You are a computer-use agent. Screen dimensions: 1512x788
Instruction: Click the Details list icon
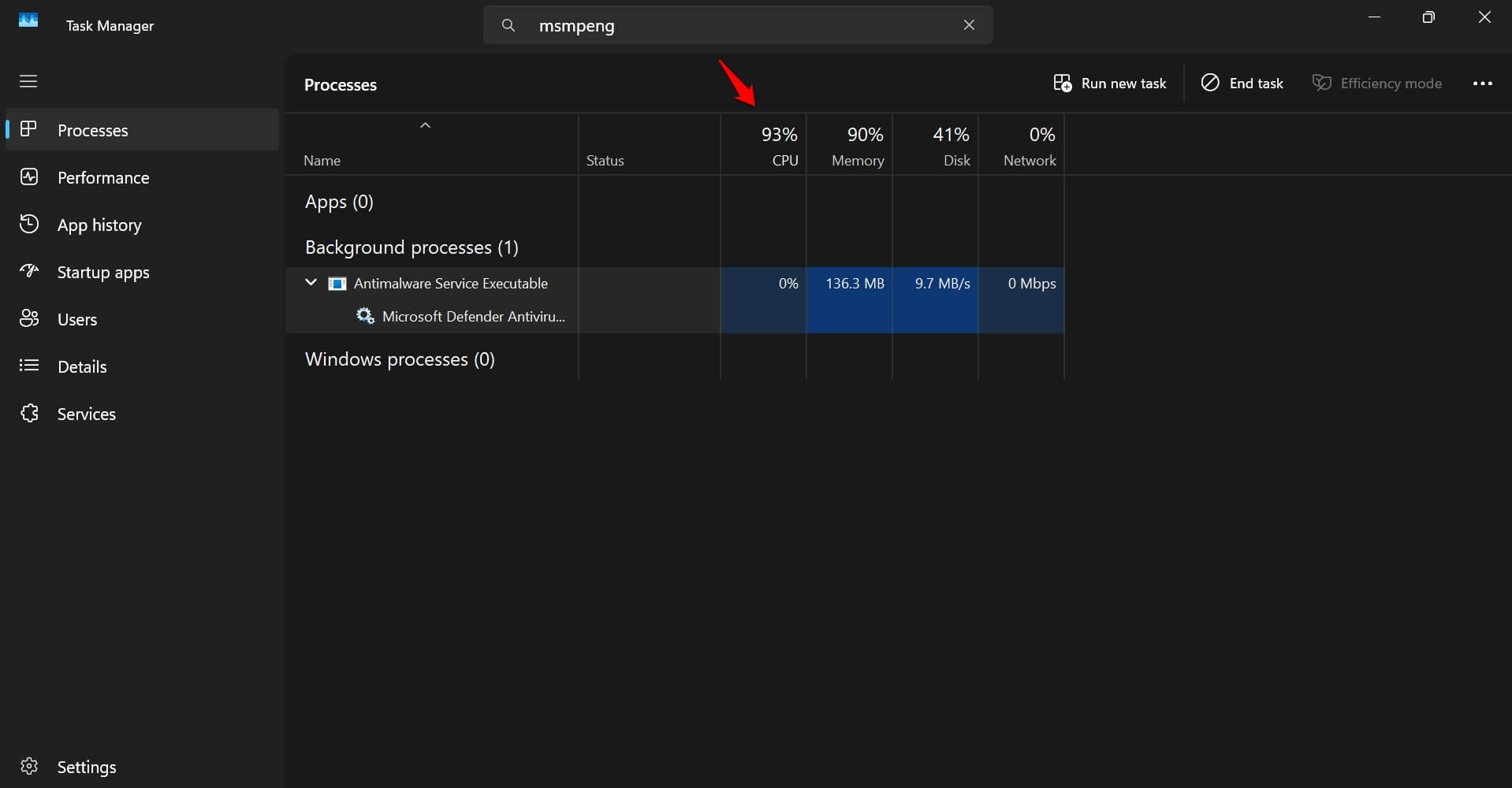click(x=29, y=366)
